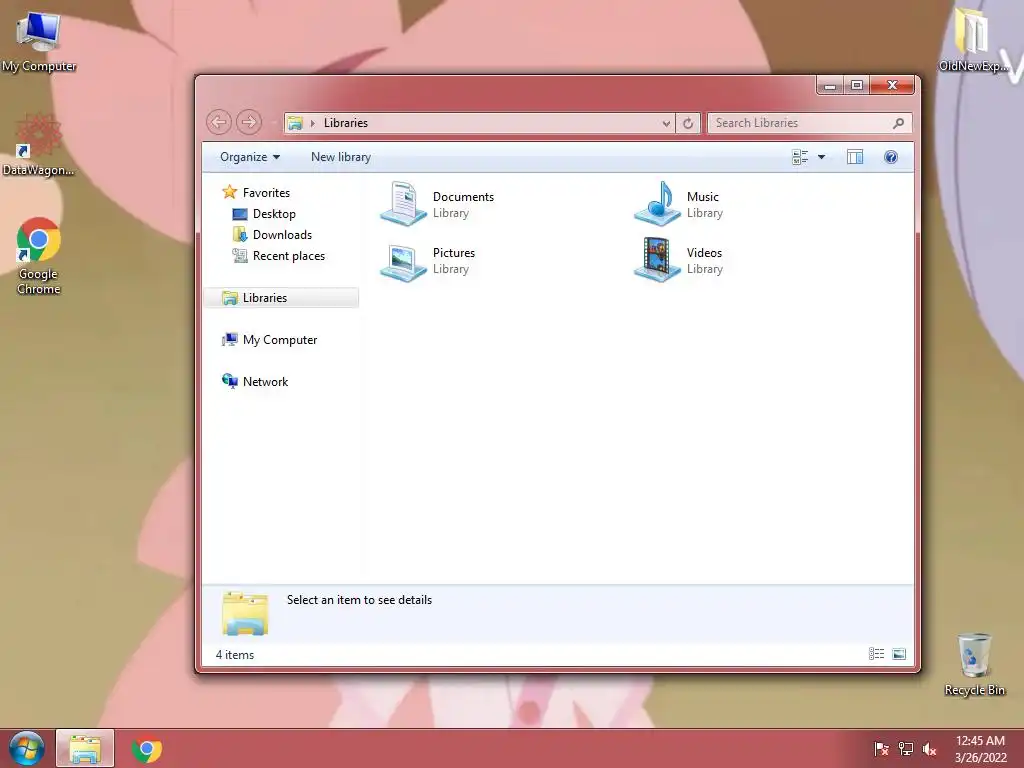Image resolution: width=1024 pixels, height=768 pixels.
Task: Select Desktop under Favorites
Action: tap(264, 214)
